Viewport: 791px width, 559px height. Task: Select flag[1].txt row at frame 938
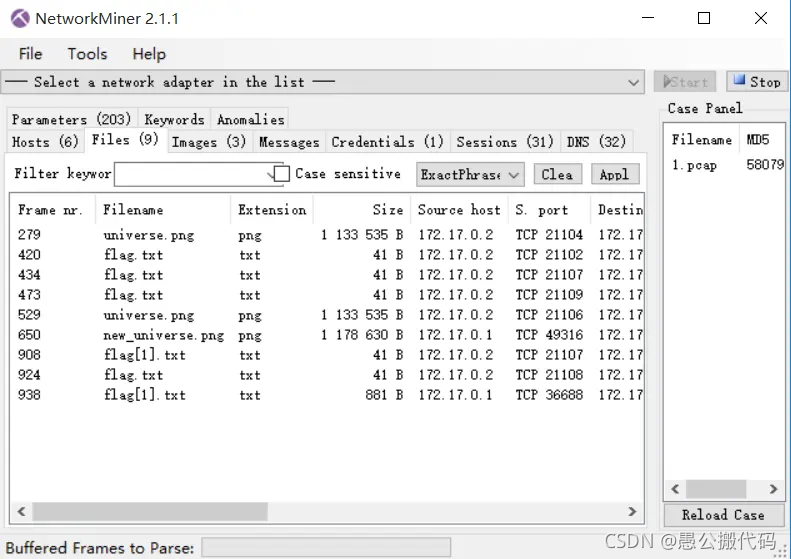click(x=327, y=395)
